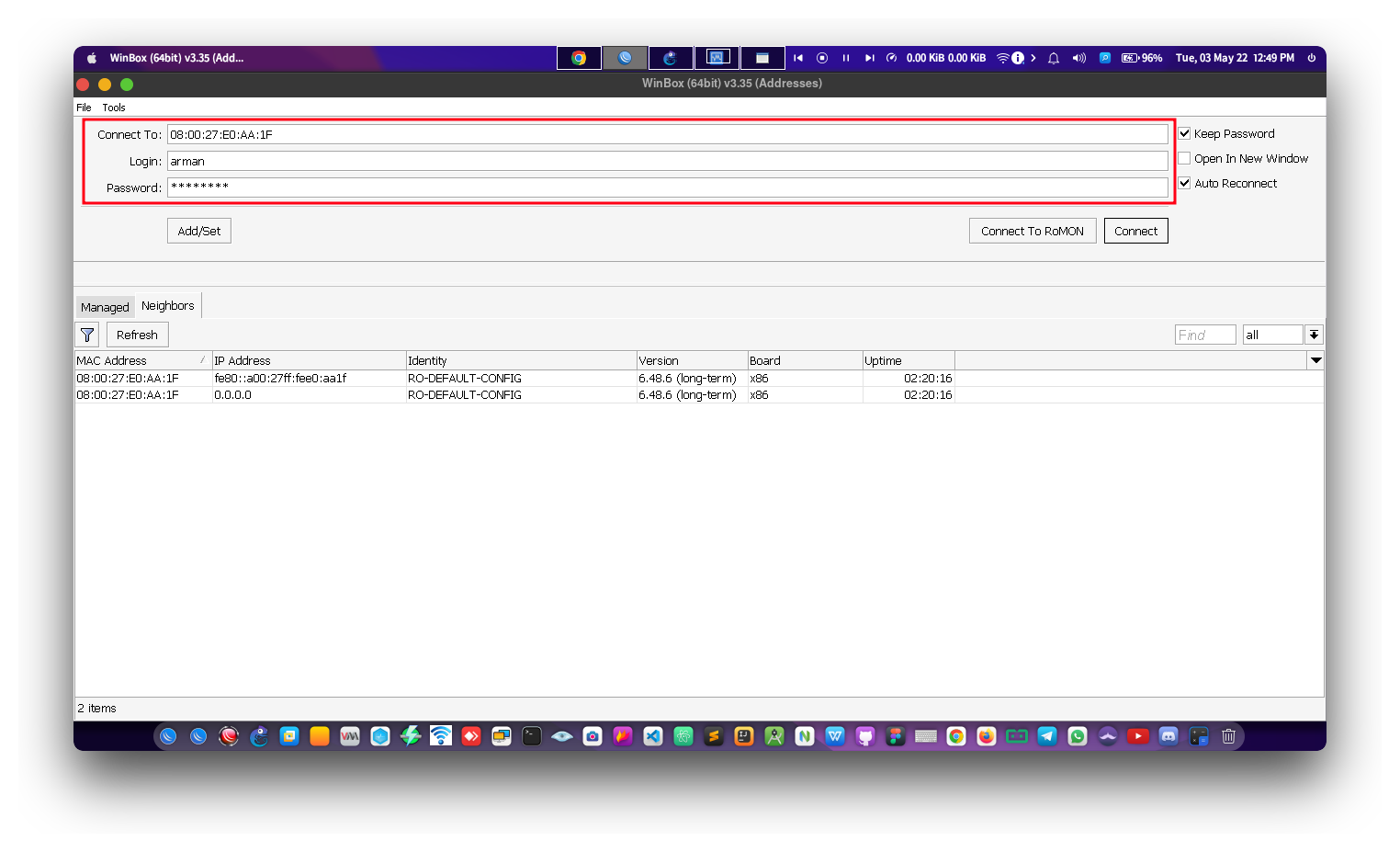Image resolution: width=1400 pixels, height=852 pixels.
Task: Open the 'all' filter dropdown arrow
Action: (1315, 335)
